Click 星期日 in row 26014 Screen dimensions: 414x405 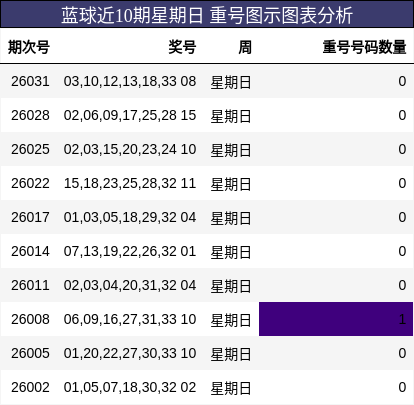click(x=231, y=252)
